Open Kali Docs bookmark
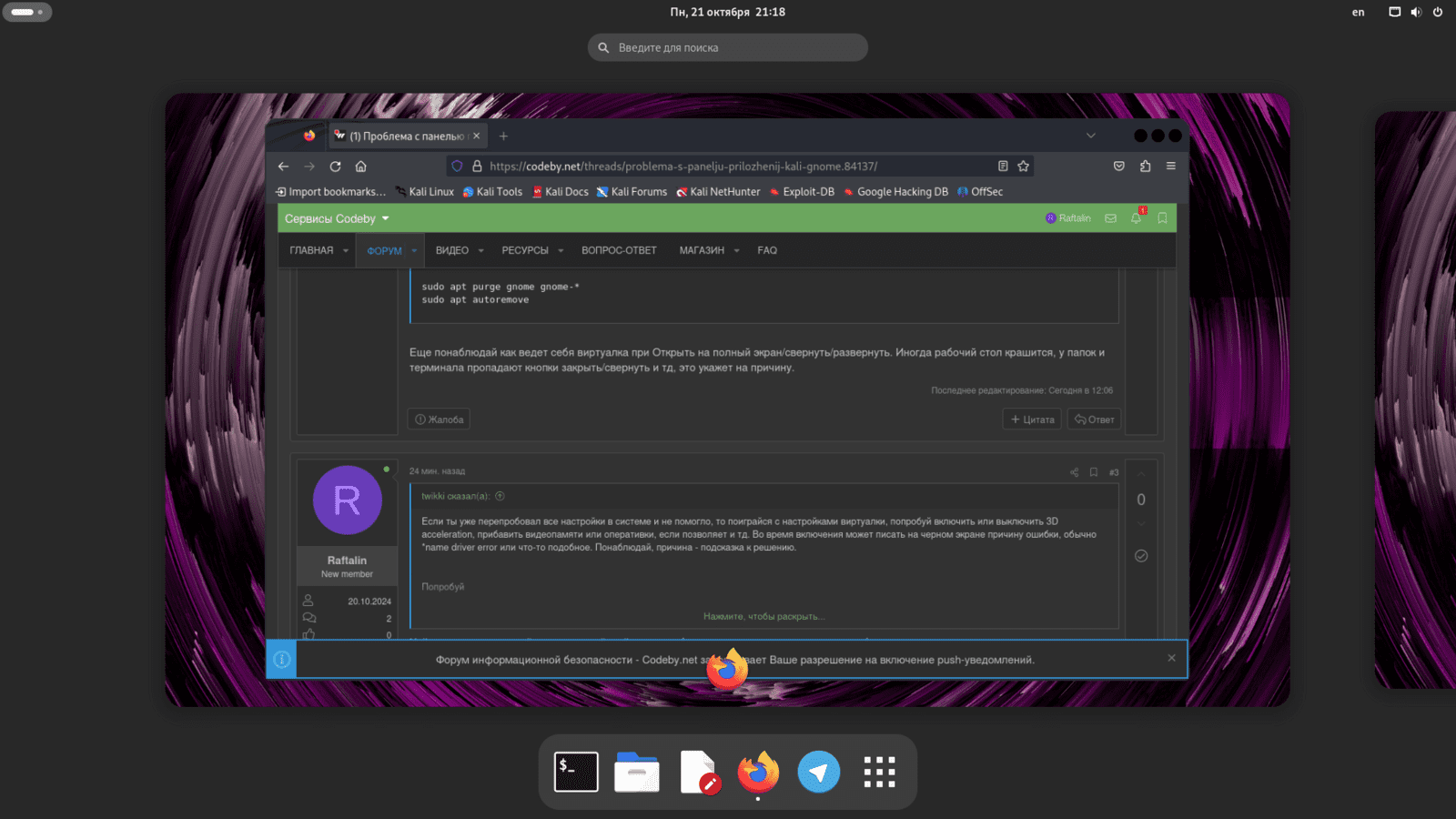This screenshot has width=1456, height=819. pos(561,192)
